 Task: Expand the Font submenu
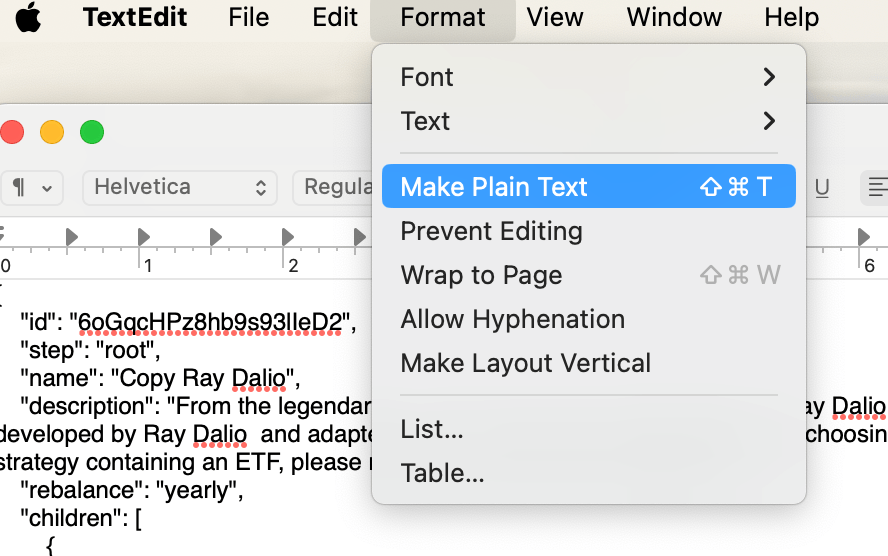pyautogui.click(x=588, y=77)
